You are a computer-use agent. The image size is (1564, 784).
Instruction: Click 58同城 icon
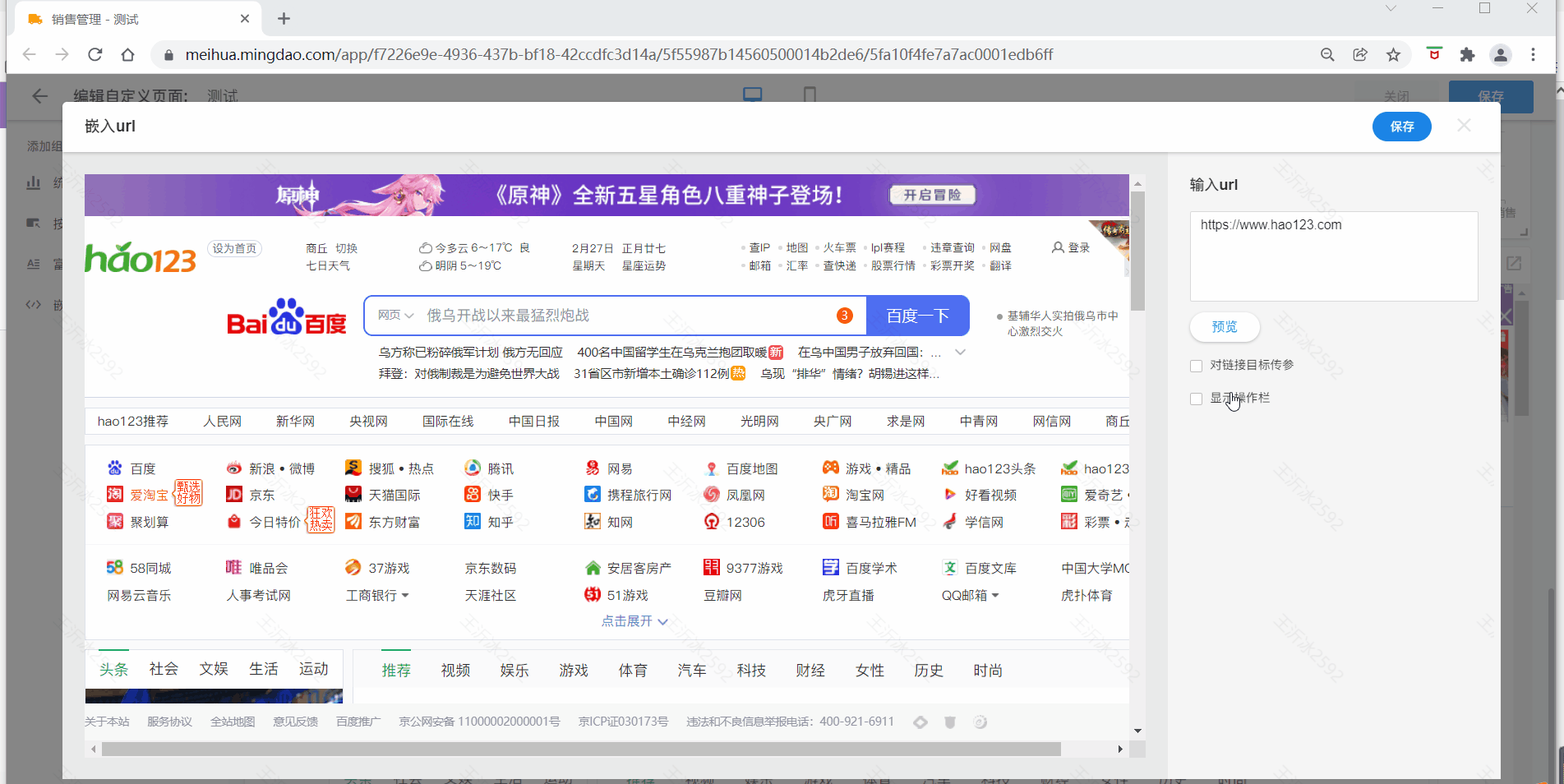pos(115,568)
